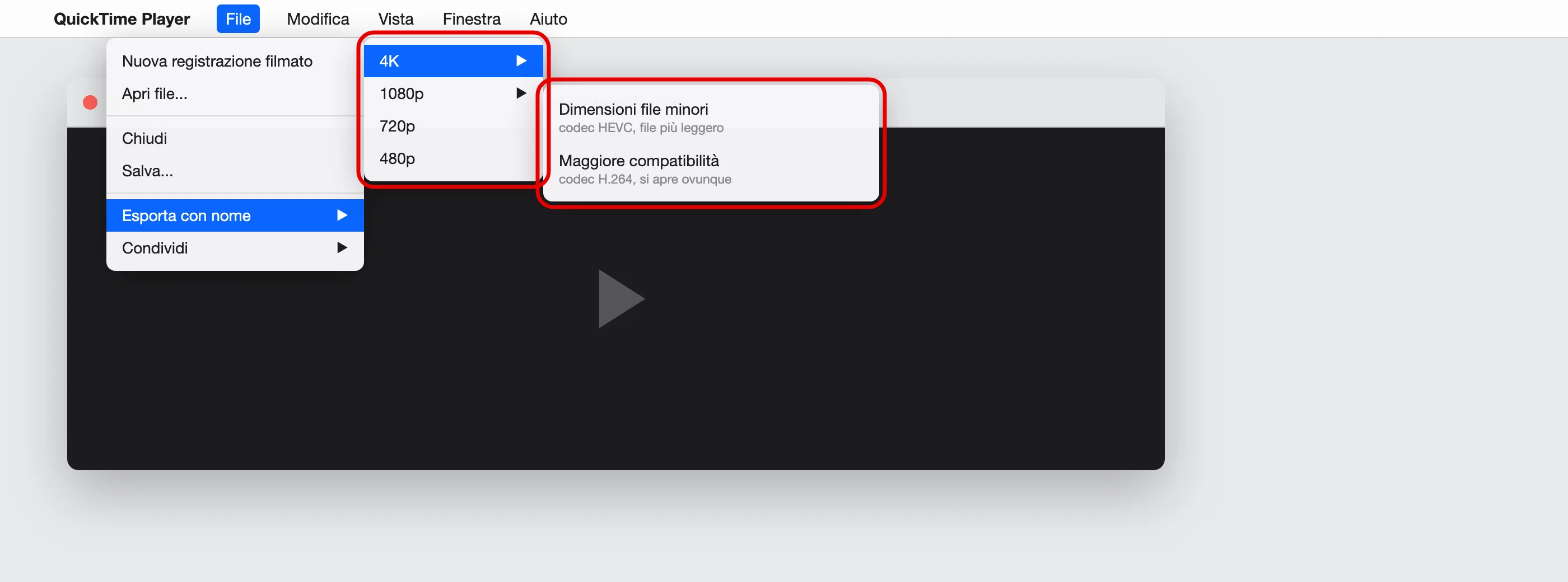Viewport: 1568px width, 582px height.
Task: Click the codec H.264 description text
Action: pyautogui.click(x=645, y=180)
